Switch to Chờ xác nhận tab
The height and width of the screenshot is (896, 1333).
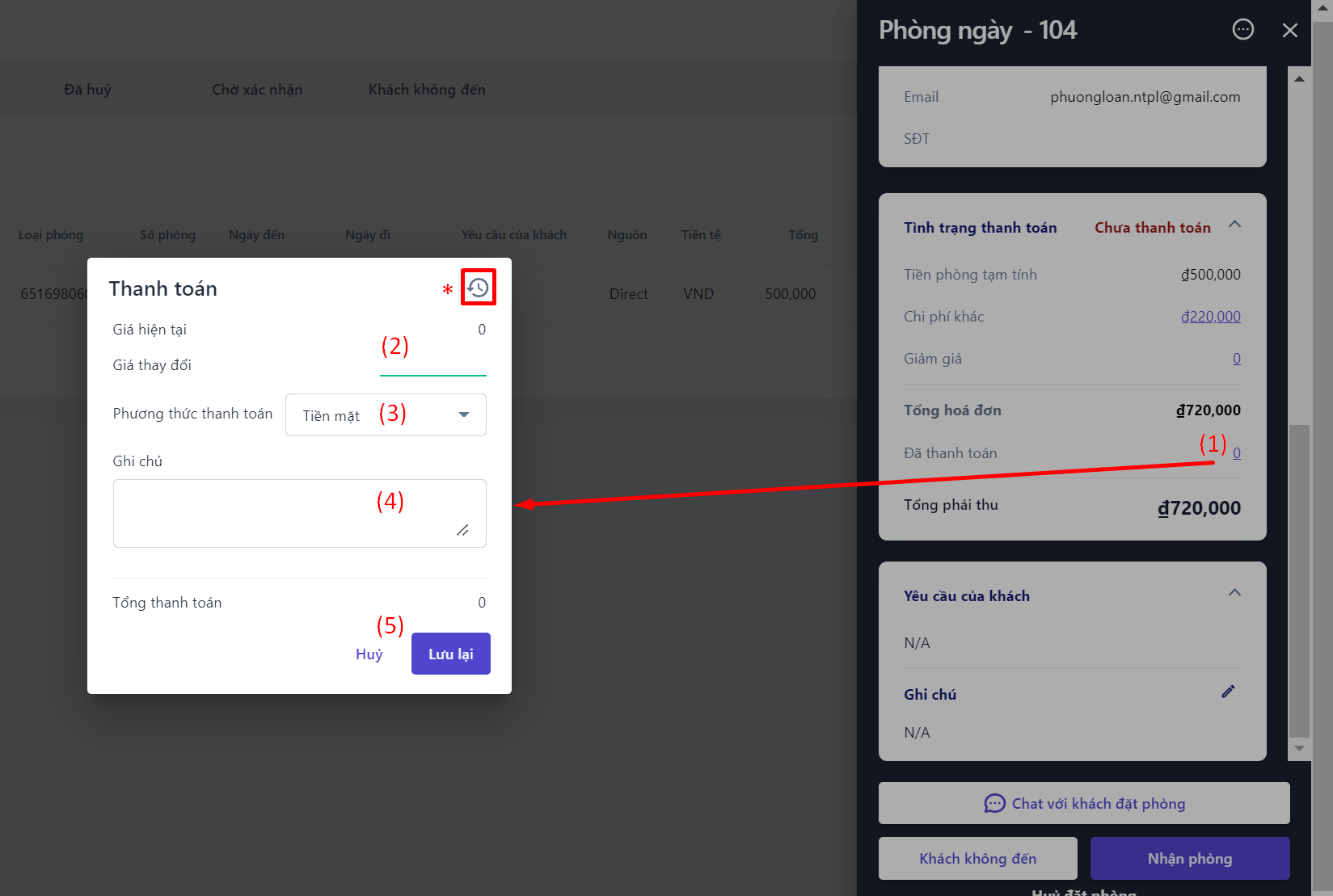pyautogui.click(x=257, y=90)
